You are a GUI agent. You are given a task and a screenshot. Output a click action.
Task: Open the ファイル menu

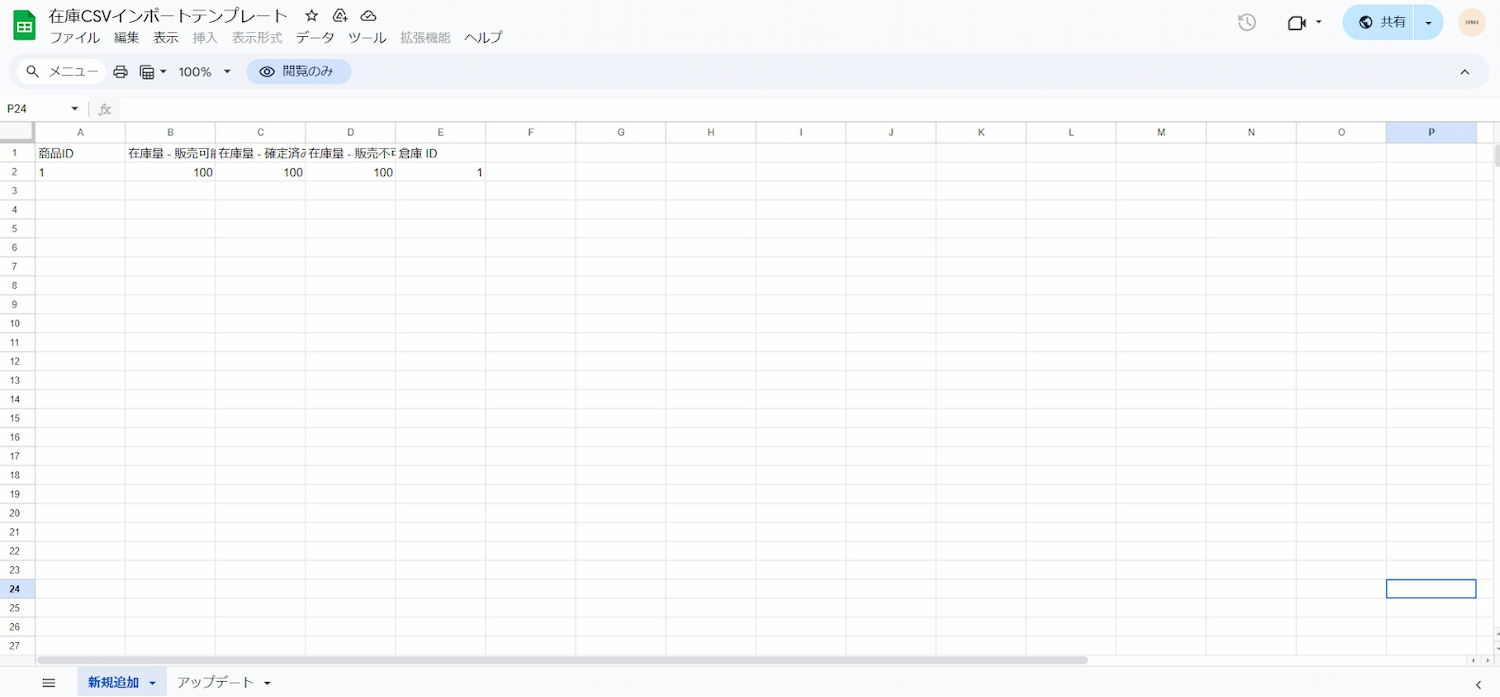75,38
